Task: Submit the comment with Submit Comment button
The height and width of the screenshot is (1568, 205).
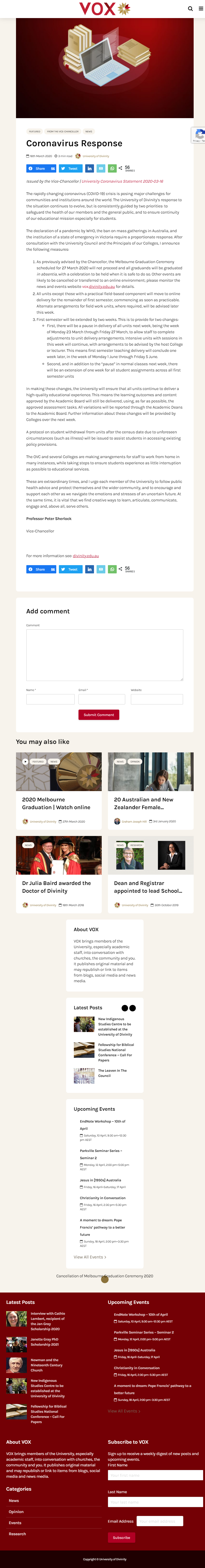Action: [99, 714]
